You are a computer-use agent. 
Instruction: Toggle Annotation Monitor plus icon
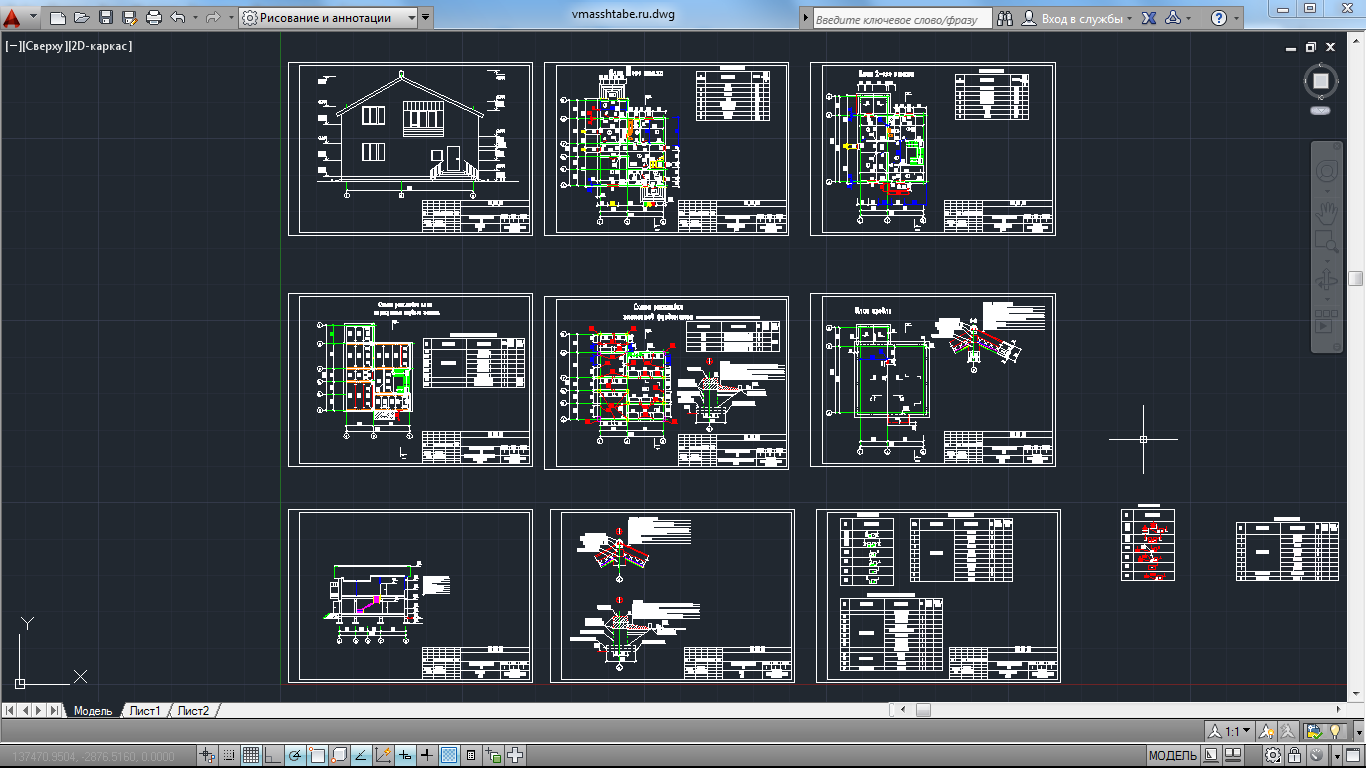click(x=516, y=755)
